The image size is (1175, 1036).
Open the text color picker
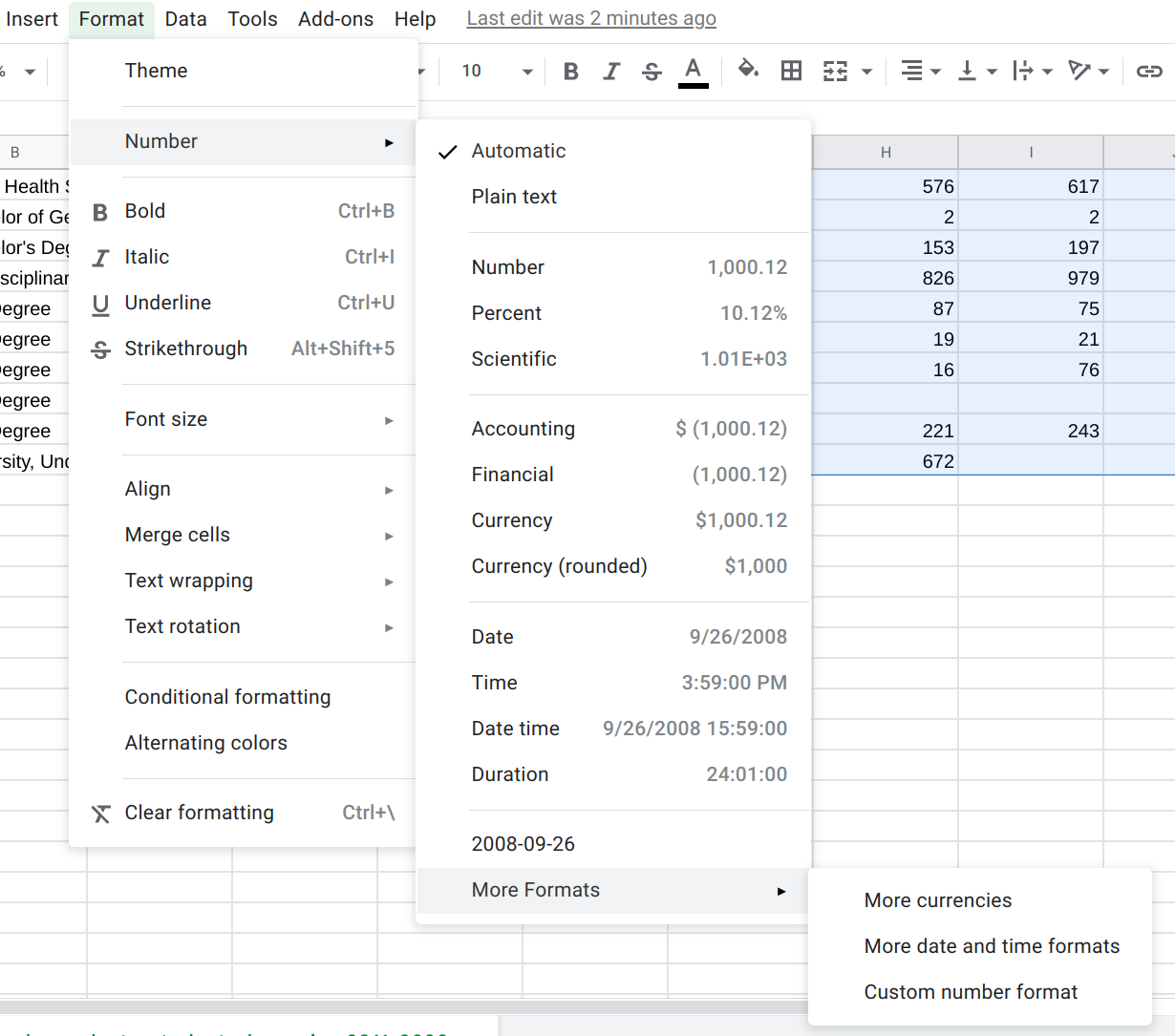(x=694, y=72)
